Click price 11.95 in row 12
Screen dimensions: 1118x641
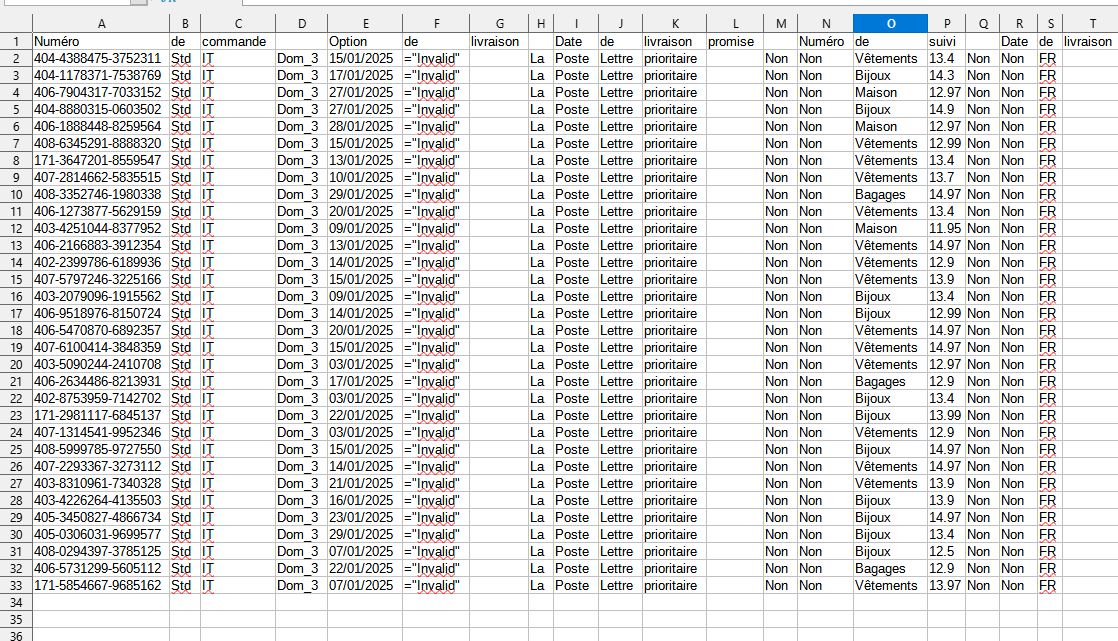click(945, 229)
